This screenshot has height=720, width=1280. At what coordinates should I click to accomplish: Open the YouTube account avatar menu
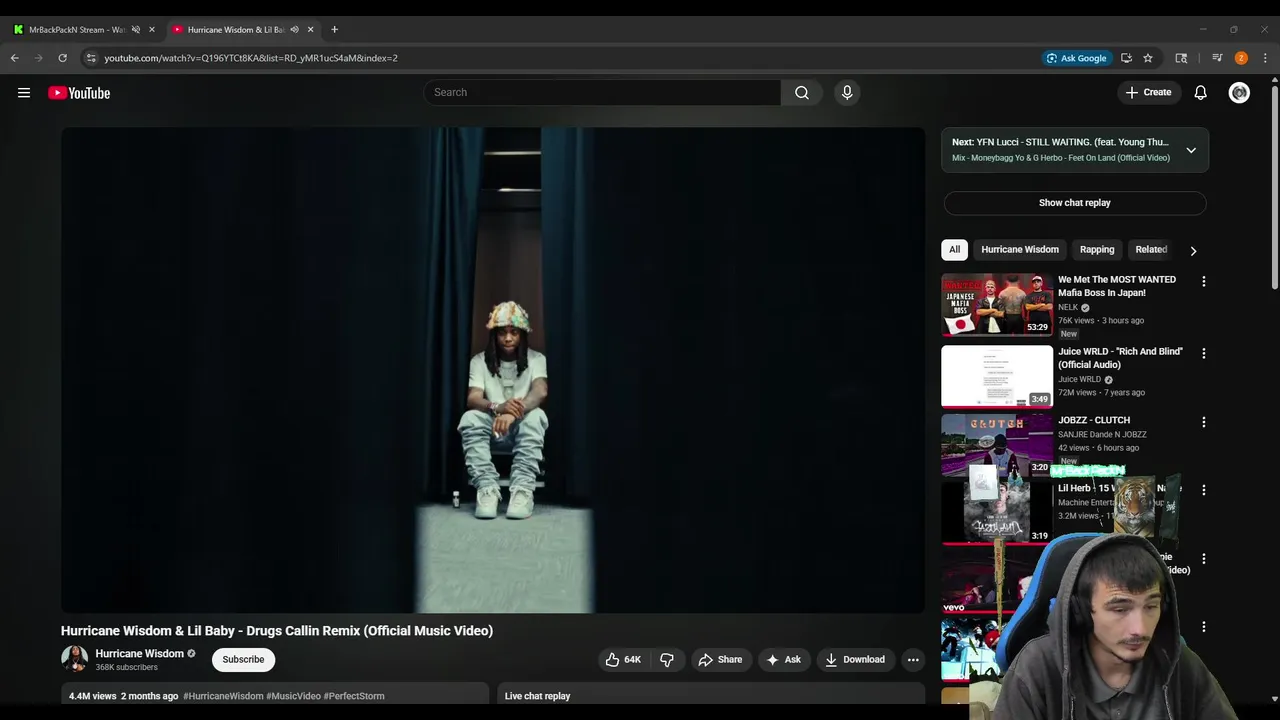pos(1239,92)
